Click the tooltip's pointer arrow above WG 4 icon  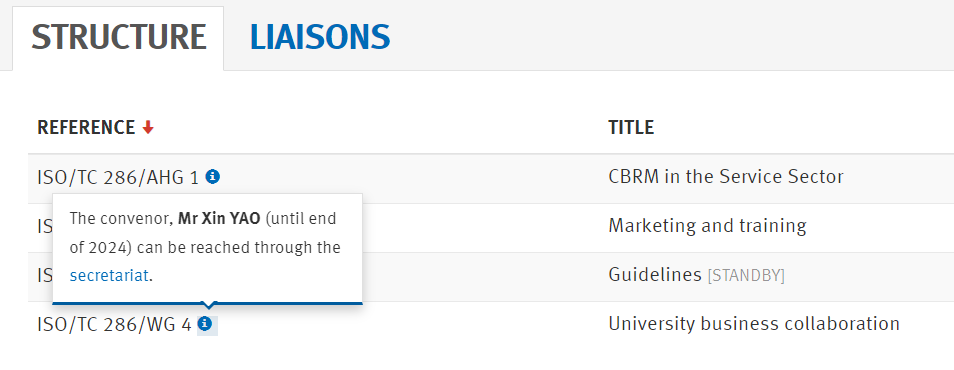tap(209, 305)
